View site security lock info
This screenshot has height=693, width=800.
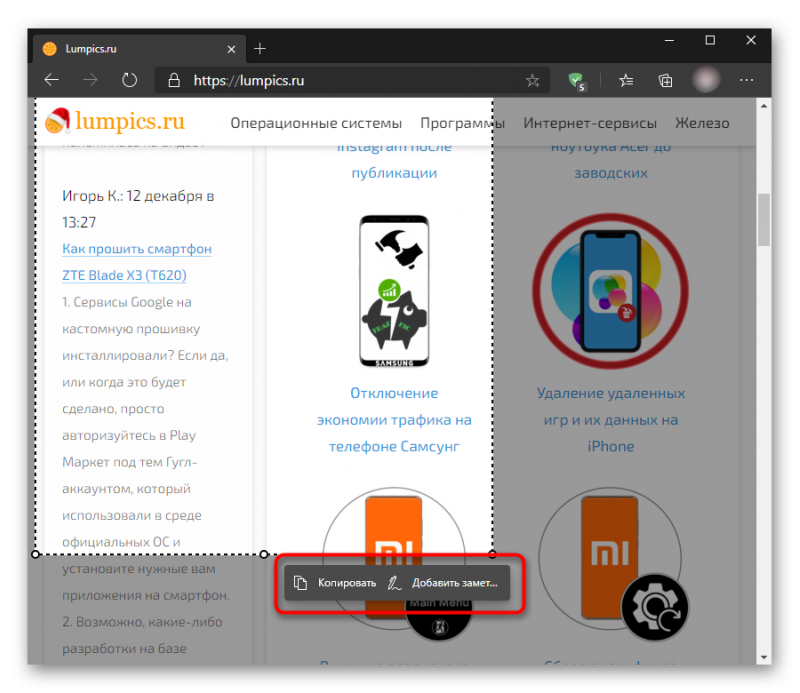pos(174,80)
